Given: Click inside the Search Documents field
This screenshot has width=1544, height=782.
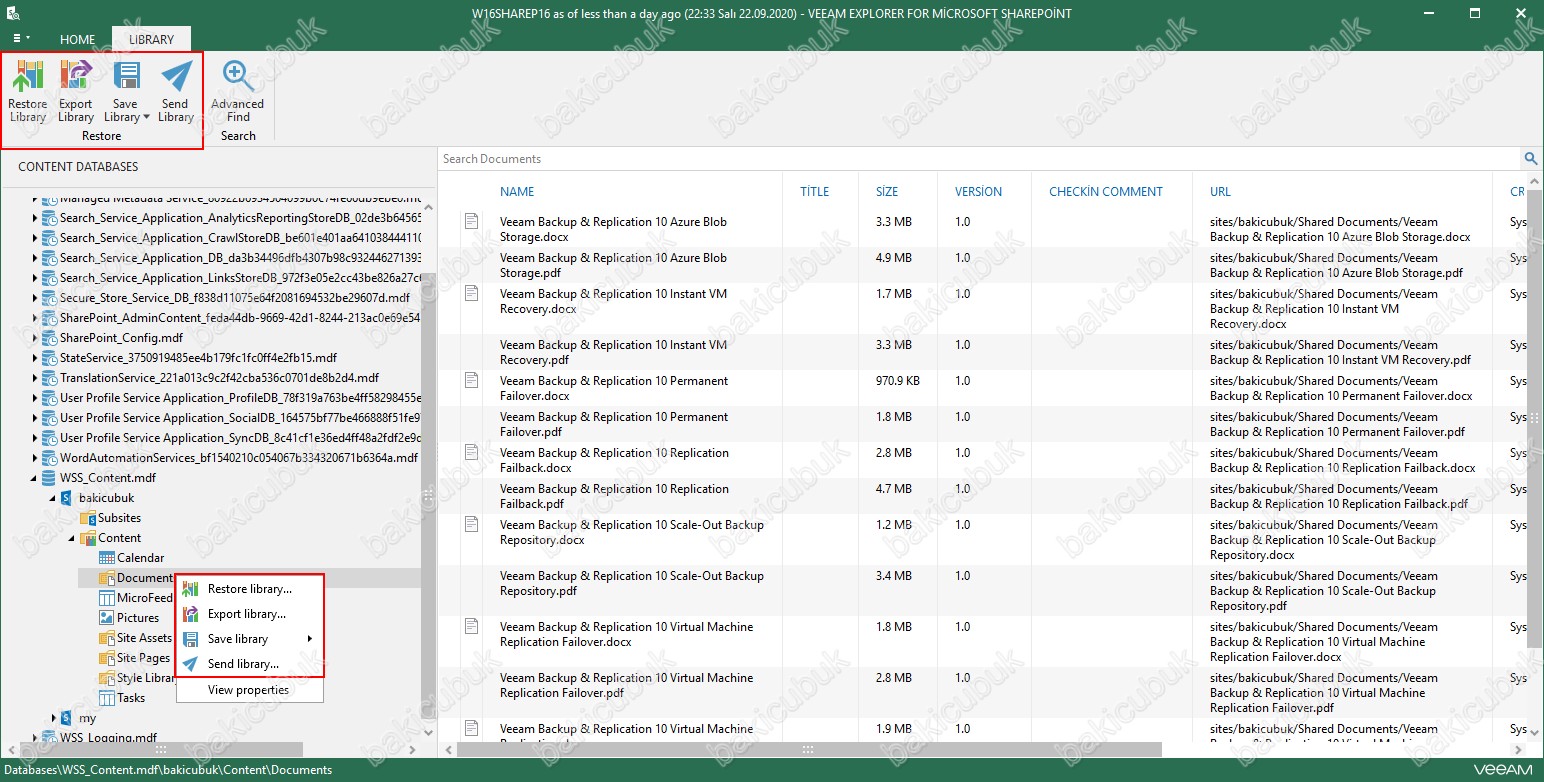Looking at the screenshot, I should 980,159.
